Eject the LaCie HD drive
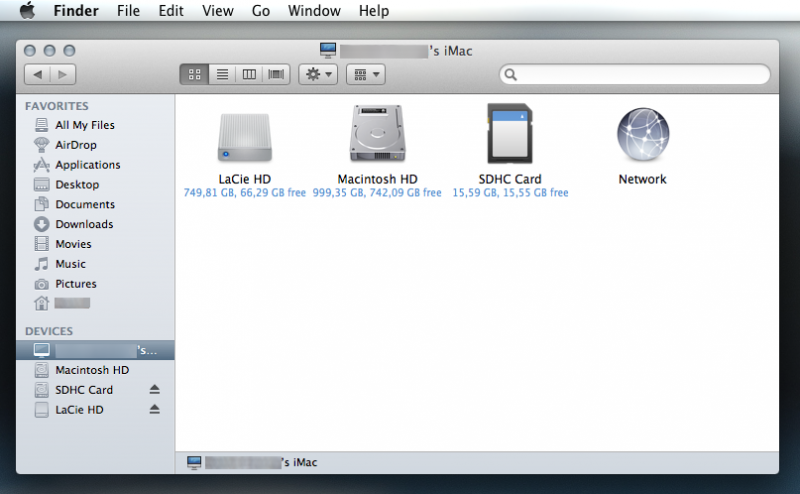This screenshot has height=494, width=800. click(155, 410)
